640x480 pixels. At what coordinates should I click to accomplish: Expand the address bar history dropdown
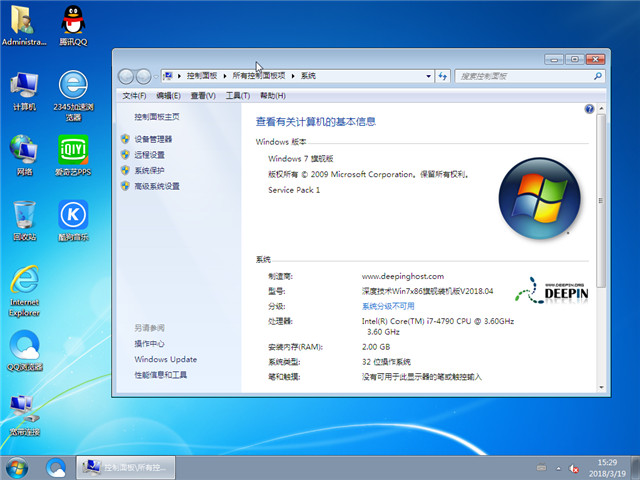[428, 76]
